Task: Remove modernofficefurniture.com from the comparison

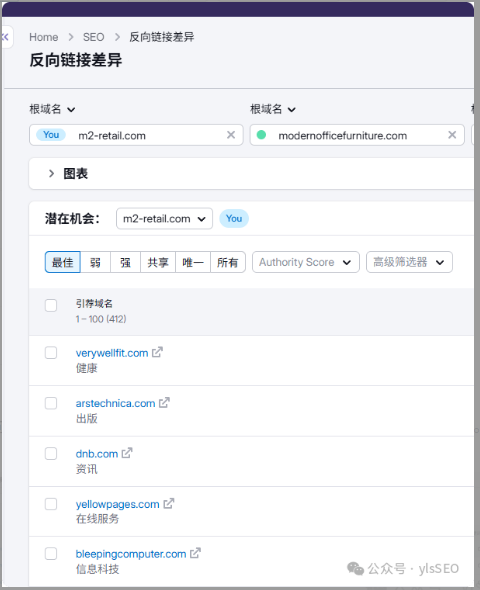Action: pos(452,135)
